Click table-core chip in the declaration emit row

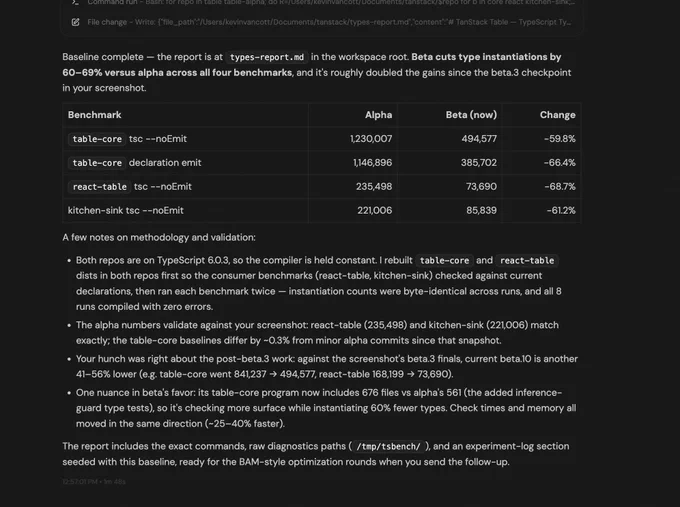tap(97, 163)
